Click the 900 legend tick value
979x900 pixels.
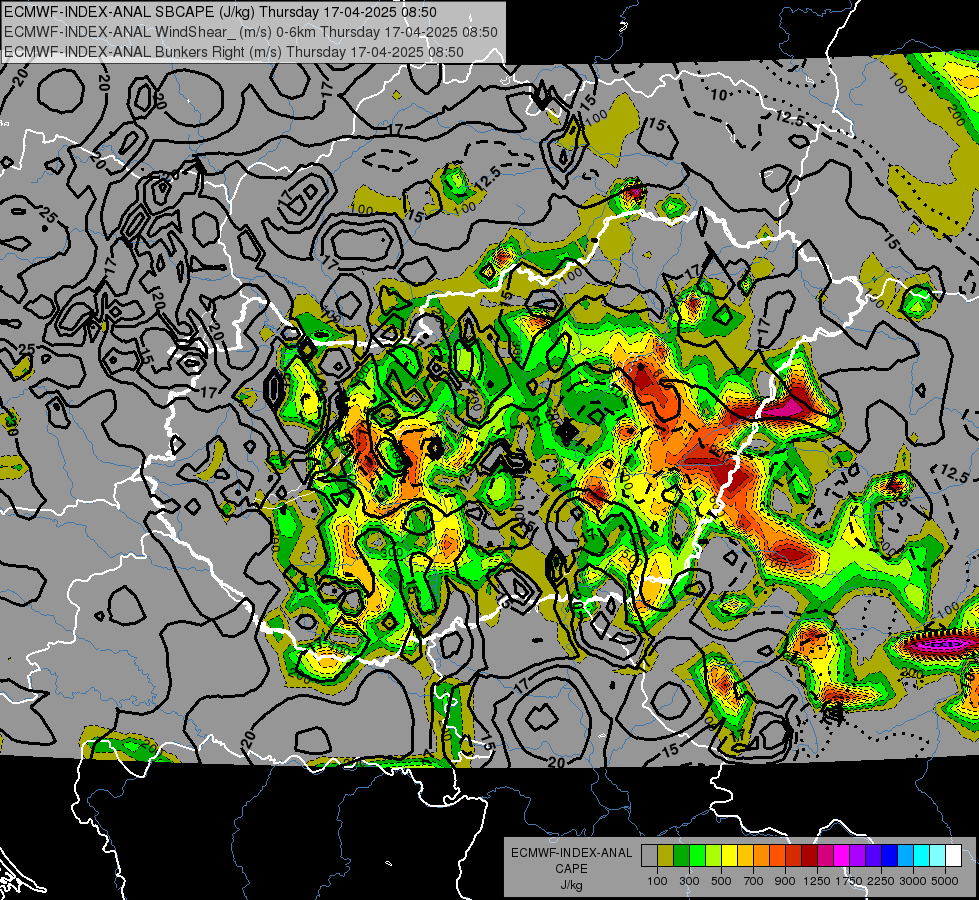point(785,881)
